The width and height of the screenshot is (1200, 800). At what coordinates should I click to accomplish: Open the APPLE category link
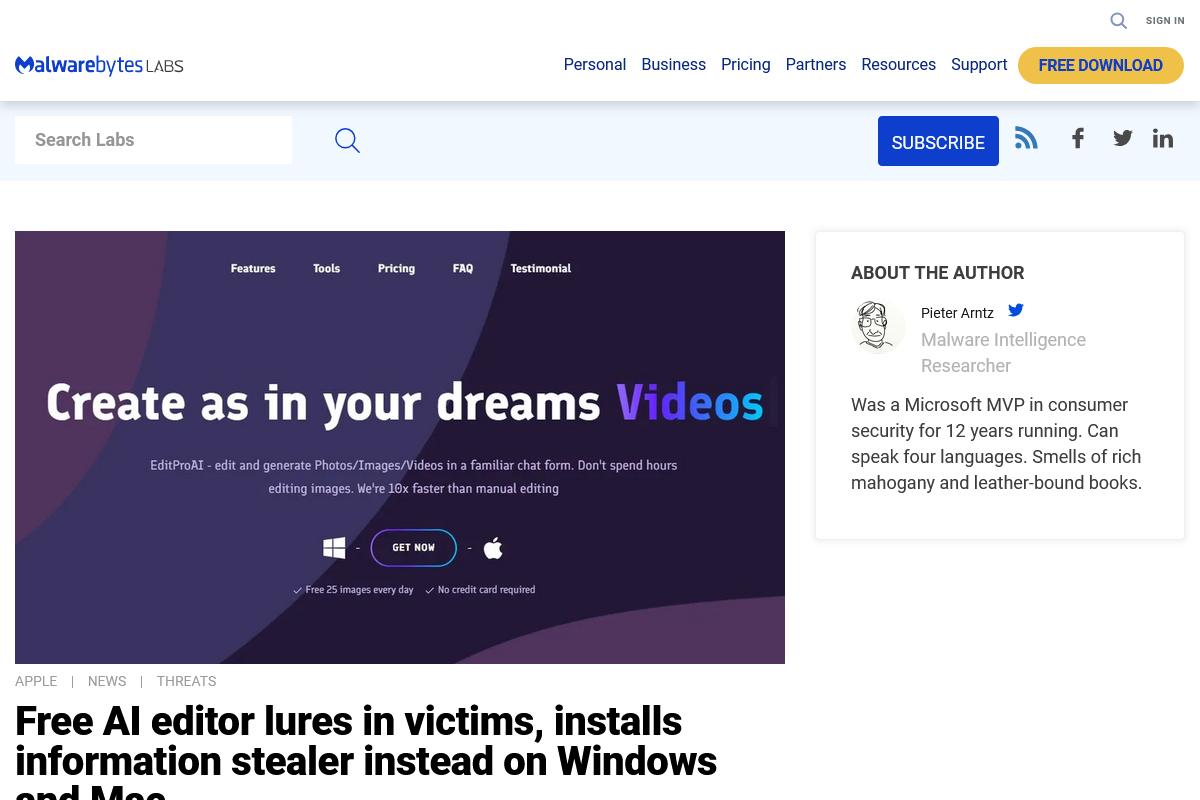click(36, 681)
